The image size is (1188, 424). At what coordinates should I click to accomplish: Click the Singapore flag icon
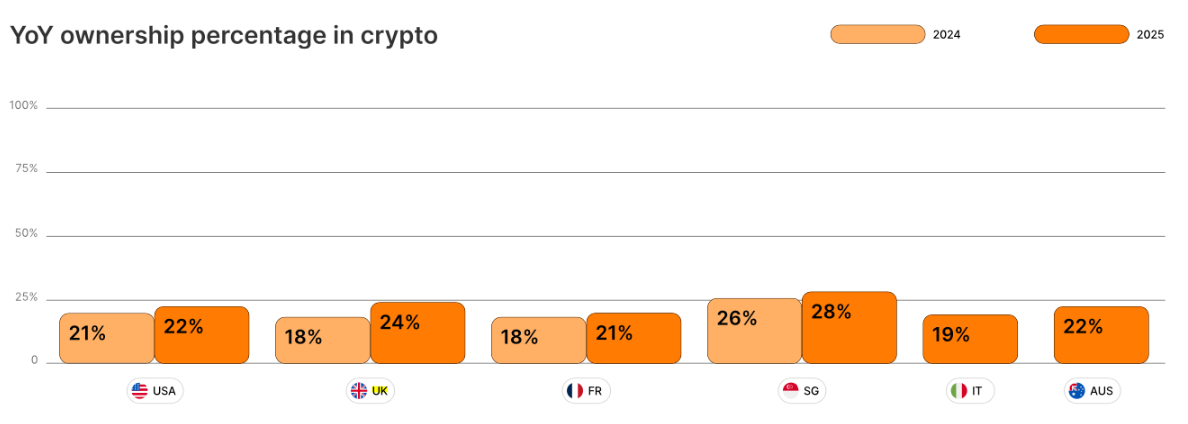coord(790,391)
